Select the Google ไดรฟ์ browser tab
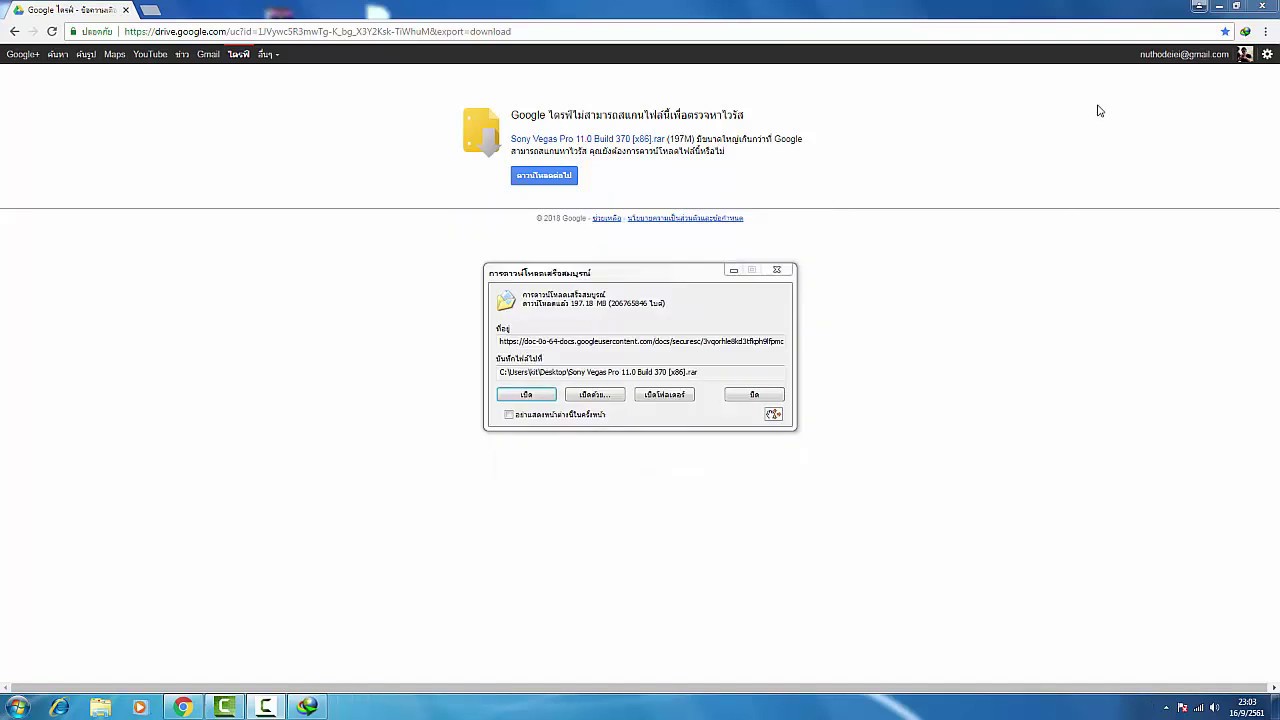This screenshot has width=1280, height=720. point(70,10)
